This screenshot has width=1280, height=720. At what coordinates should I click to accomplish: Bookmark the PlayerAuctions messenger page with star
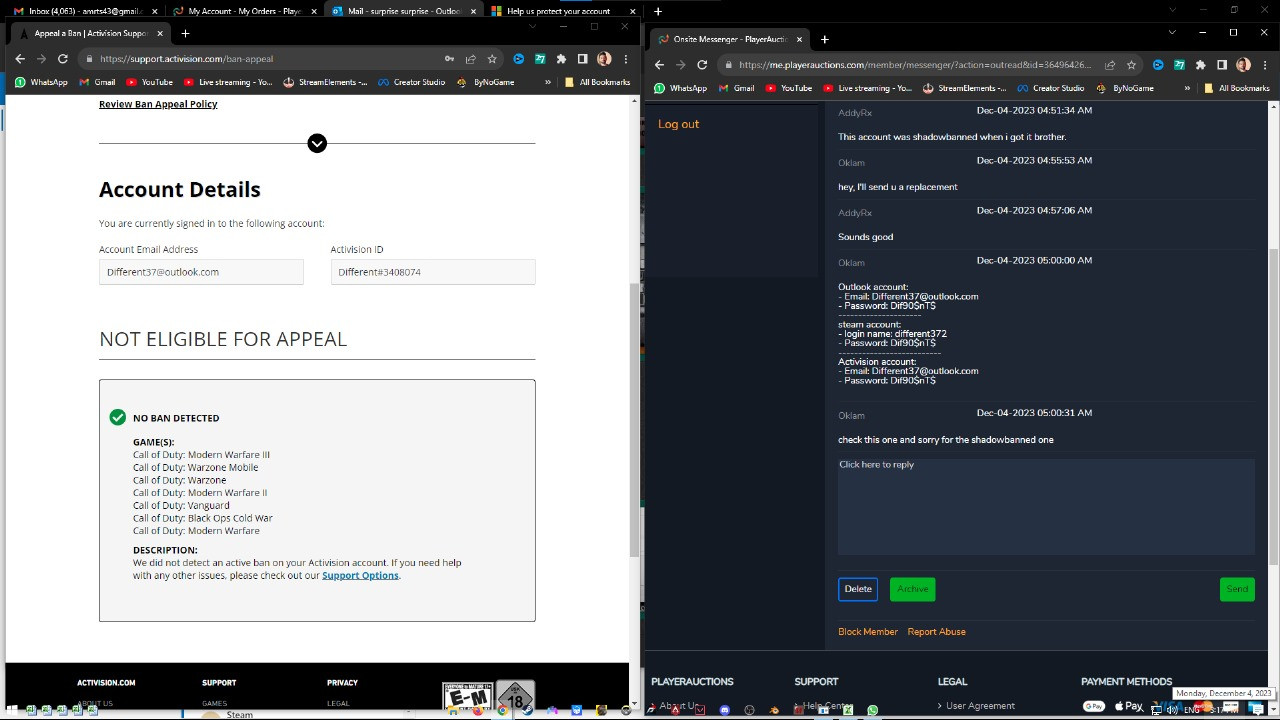point(1131,65)
